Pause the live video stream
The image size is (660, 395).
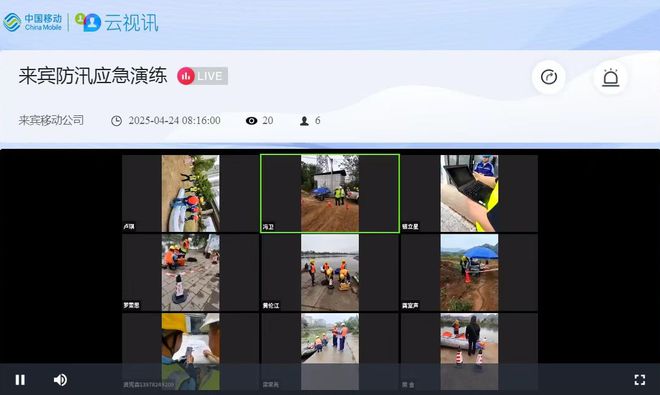pyautogui.click(x=20, y=380)
